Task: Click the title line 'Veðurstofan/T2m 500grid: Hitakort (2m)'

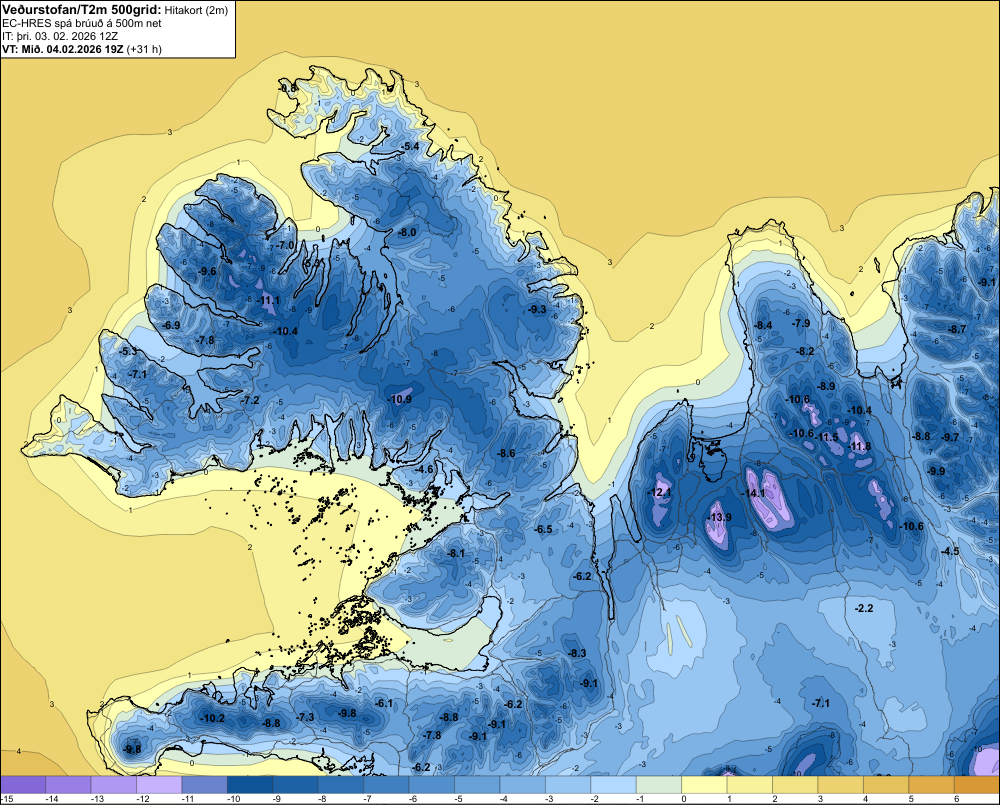Action: pos(114,9)
